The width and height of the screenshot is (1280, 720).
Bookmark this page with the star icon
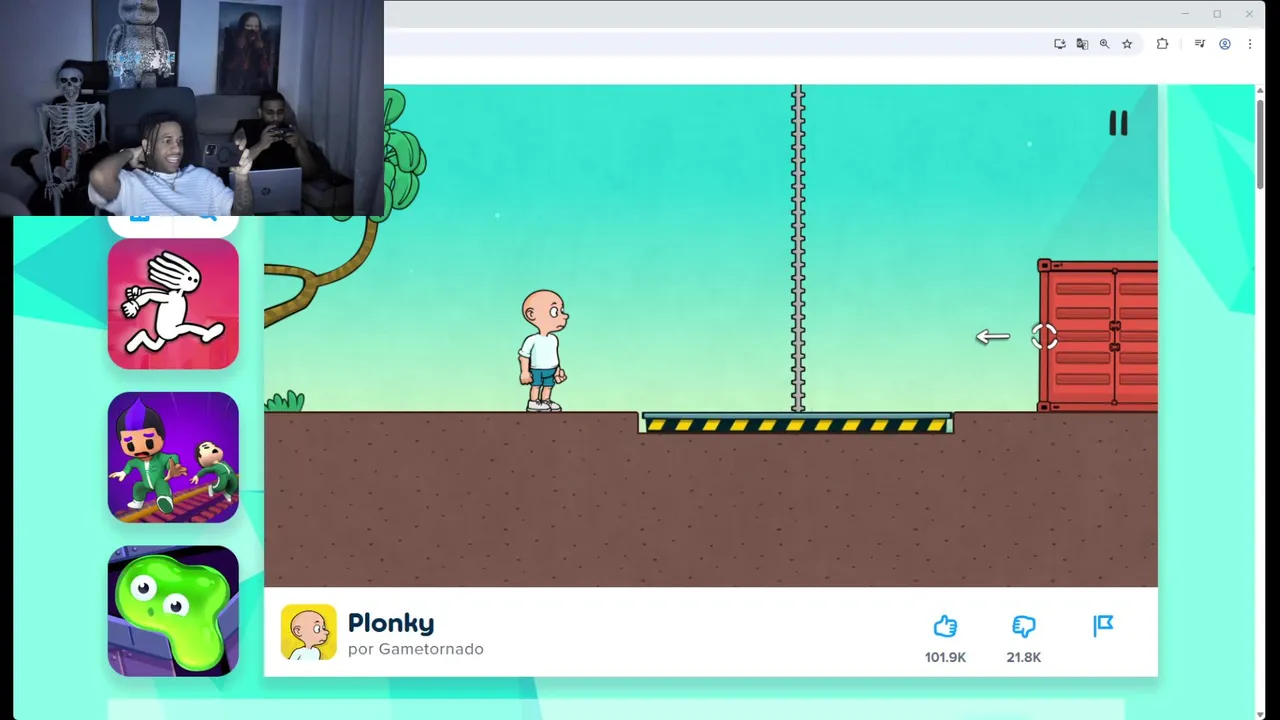point(1127,44)
